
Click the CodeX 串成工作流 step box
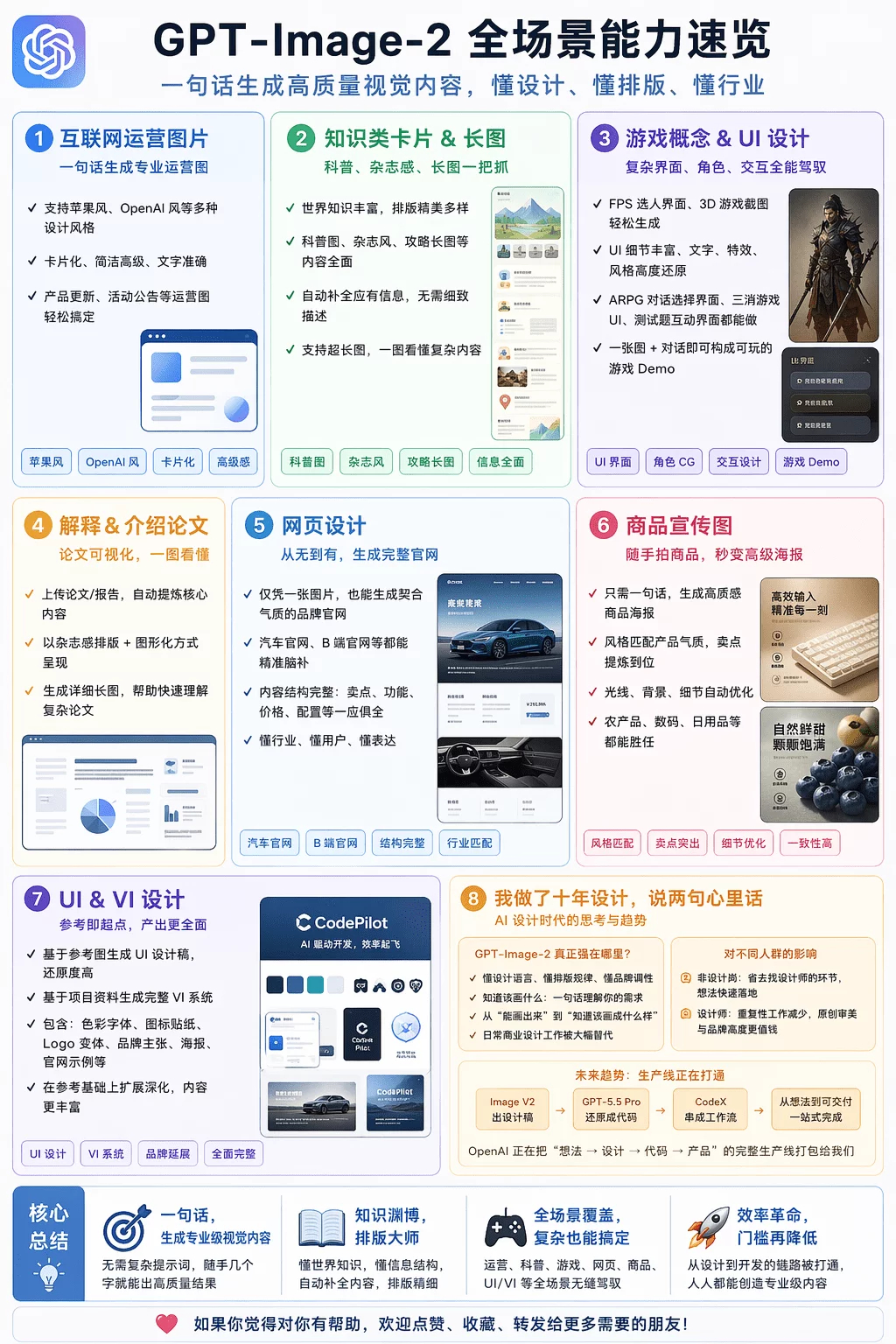(x=710, y=1109)
